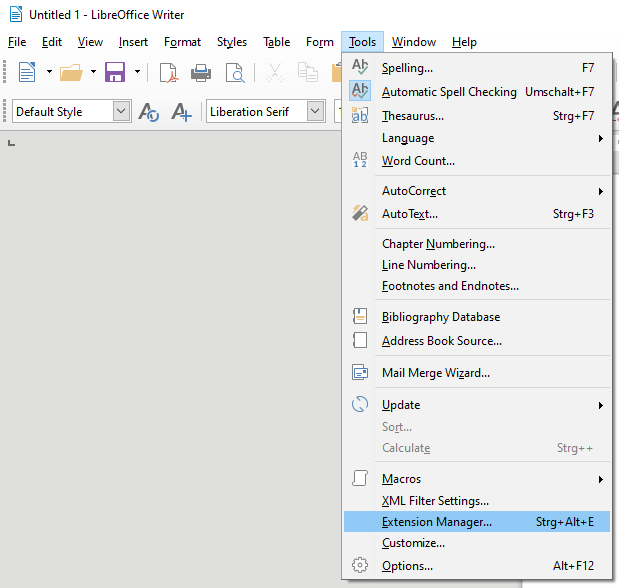Screen dimensions: 619x588
Task: Click the Default Style text field
Action: [x=60, y=112]
